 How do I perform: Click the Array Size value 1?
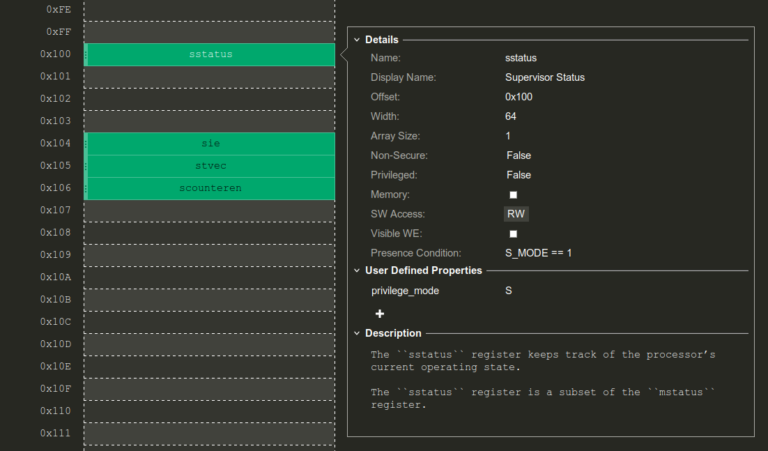click(508, 136)
